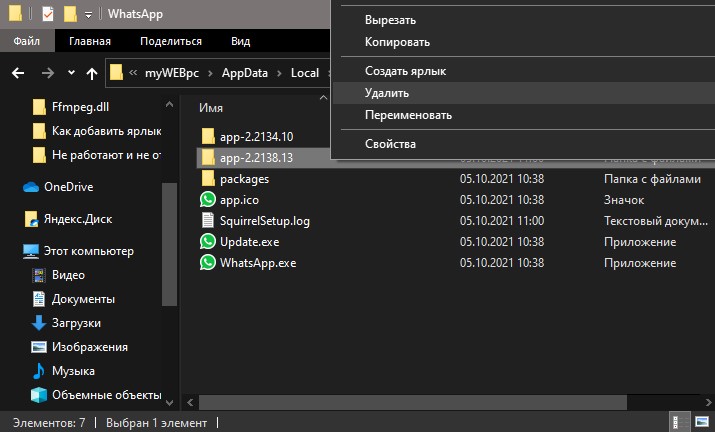
Task: Choose Вырезать from the context menu
Action: (x=523, y=20)
